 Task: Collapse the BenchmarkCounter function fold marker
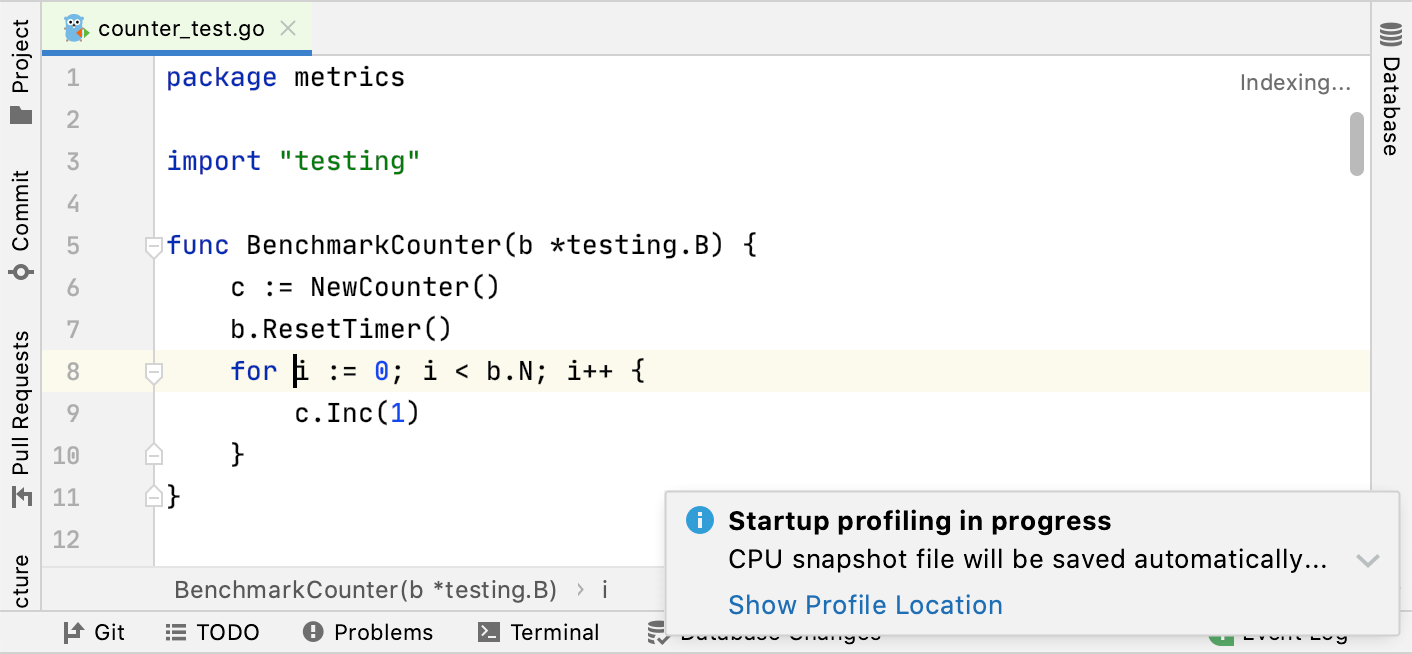click(154, 246)
